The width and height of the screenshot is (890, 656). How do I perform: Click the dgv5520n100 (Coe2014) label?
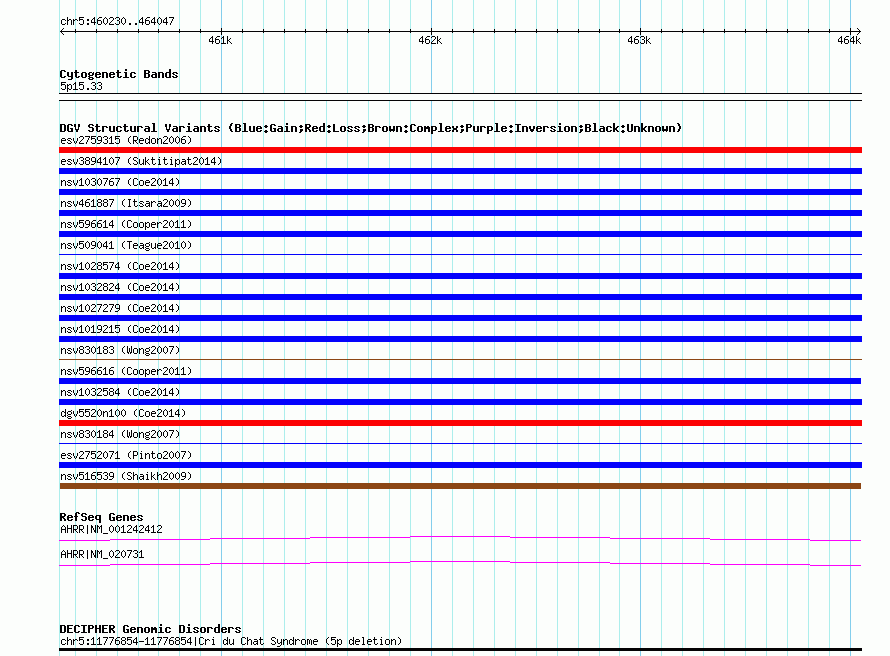pos(123,413)
